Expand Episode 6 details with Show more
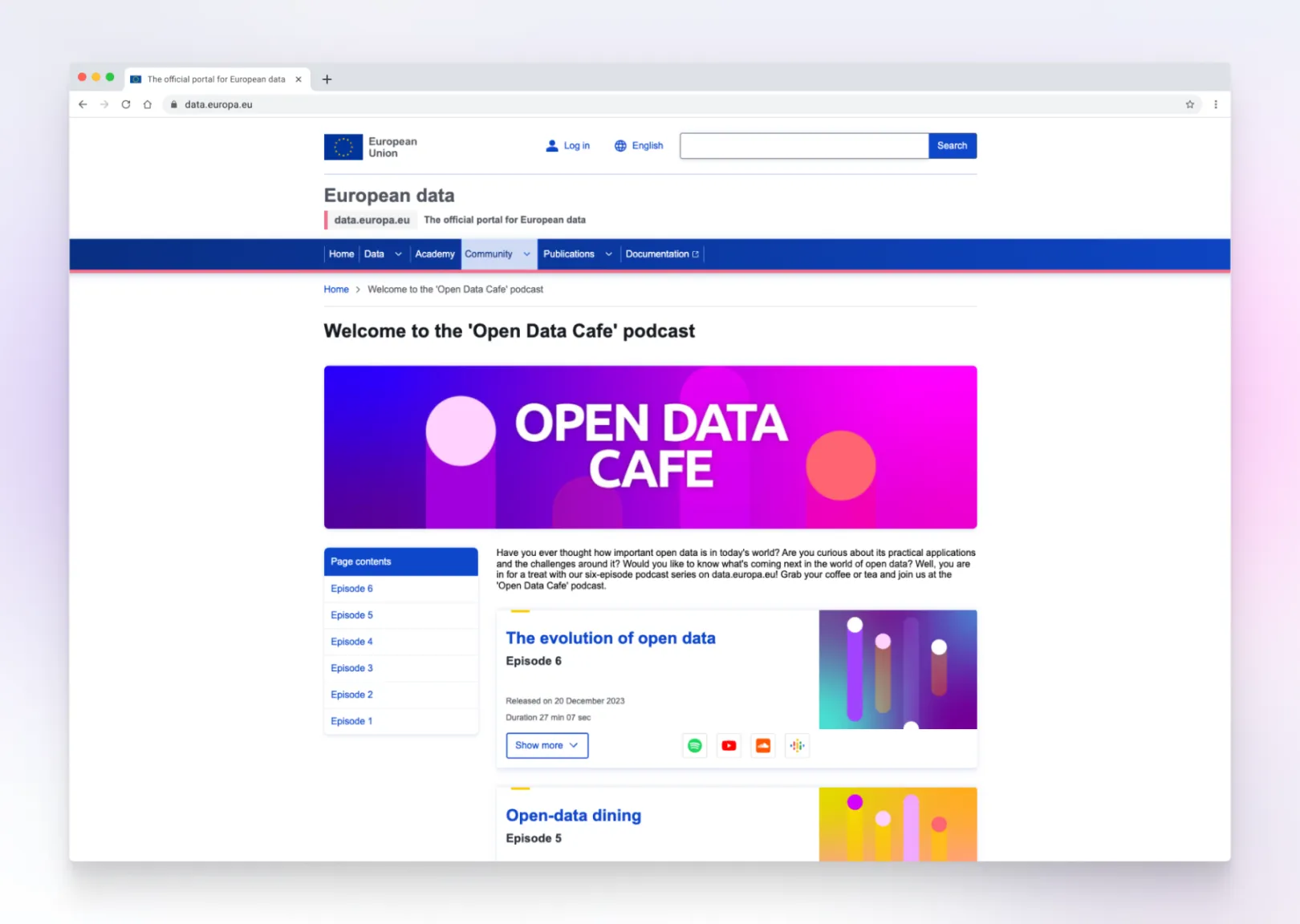1300x924 pixels. click(x=547, y=745)
